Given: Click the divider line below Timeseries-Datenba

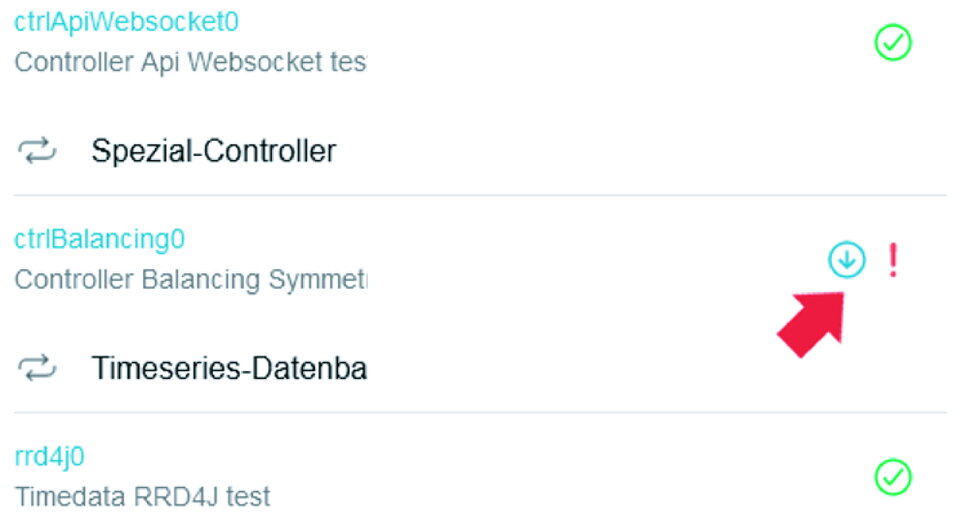Looking at the screenshot, I should (480, 413).
